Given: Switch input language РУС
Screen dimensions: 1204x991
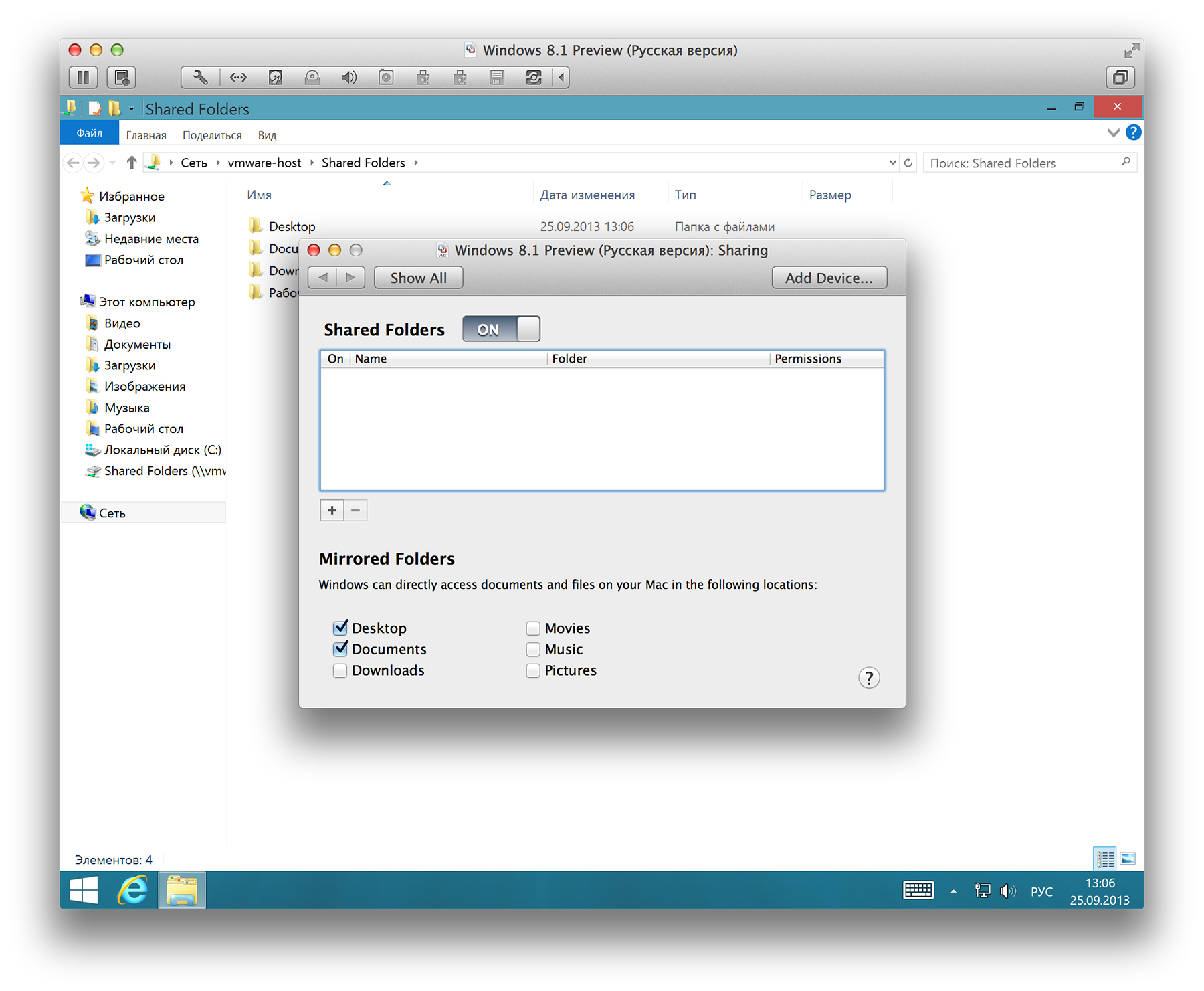Looking at the screenshot, I should [1041, 891].
